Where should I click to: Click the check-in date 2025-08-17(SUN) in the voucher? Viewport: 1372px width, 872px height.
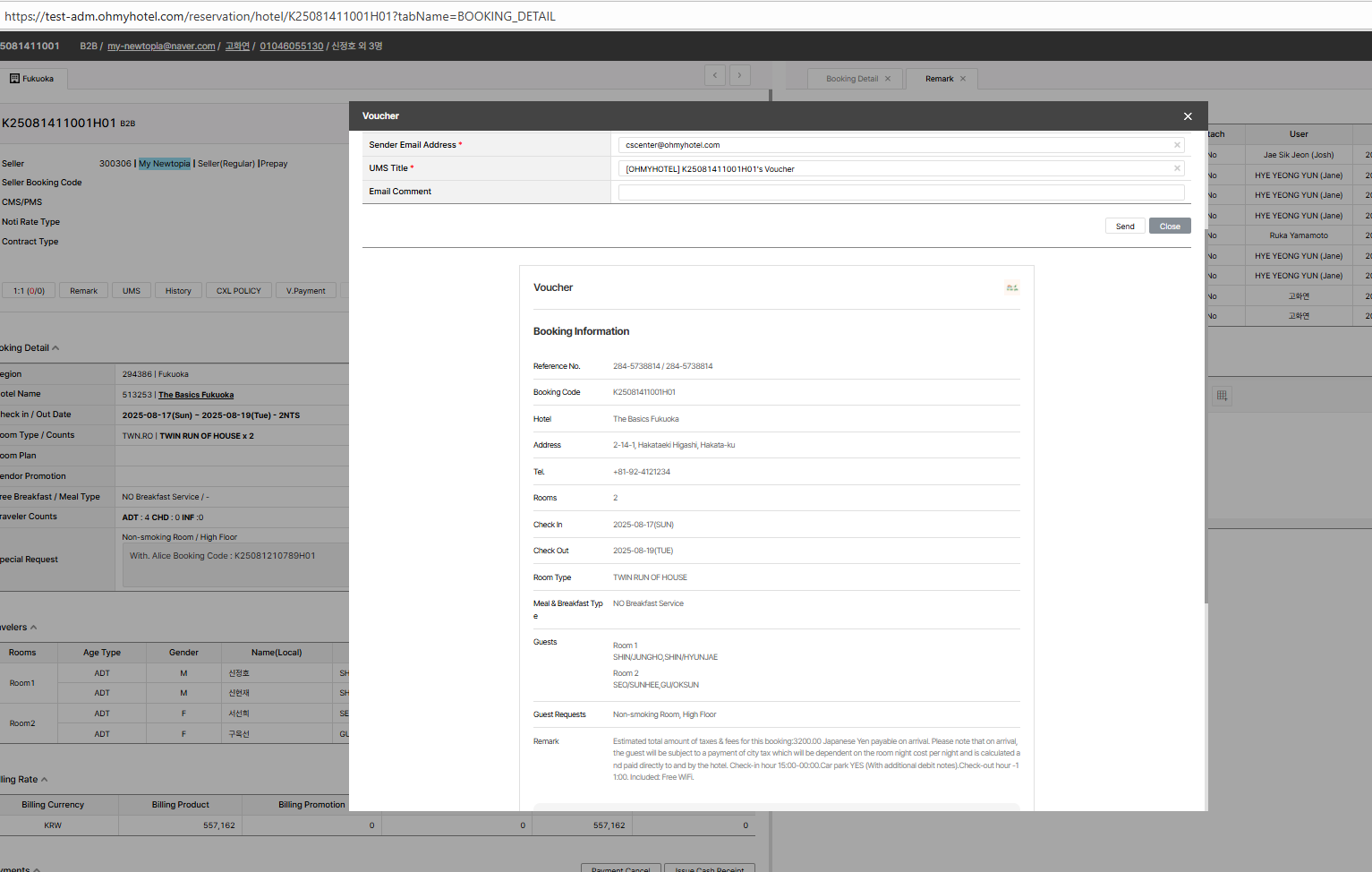[643, 525]
